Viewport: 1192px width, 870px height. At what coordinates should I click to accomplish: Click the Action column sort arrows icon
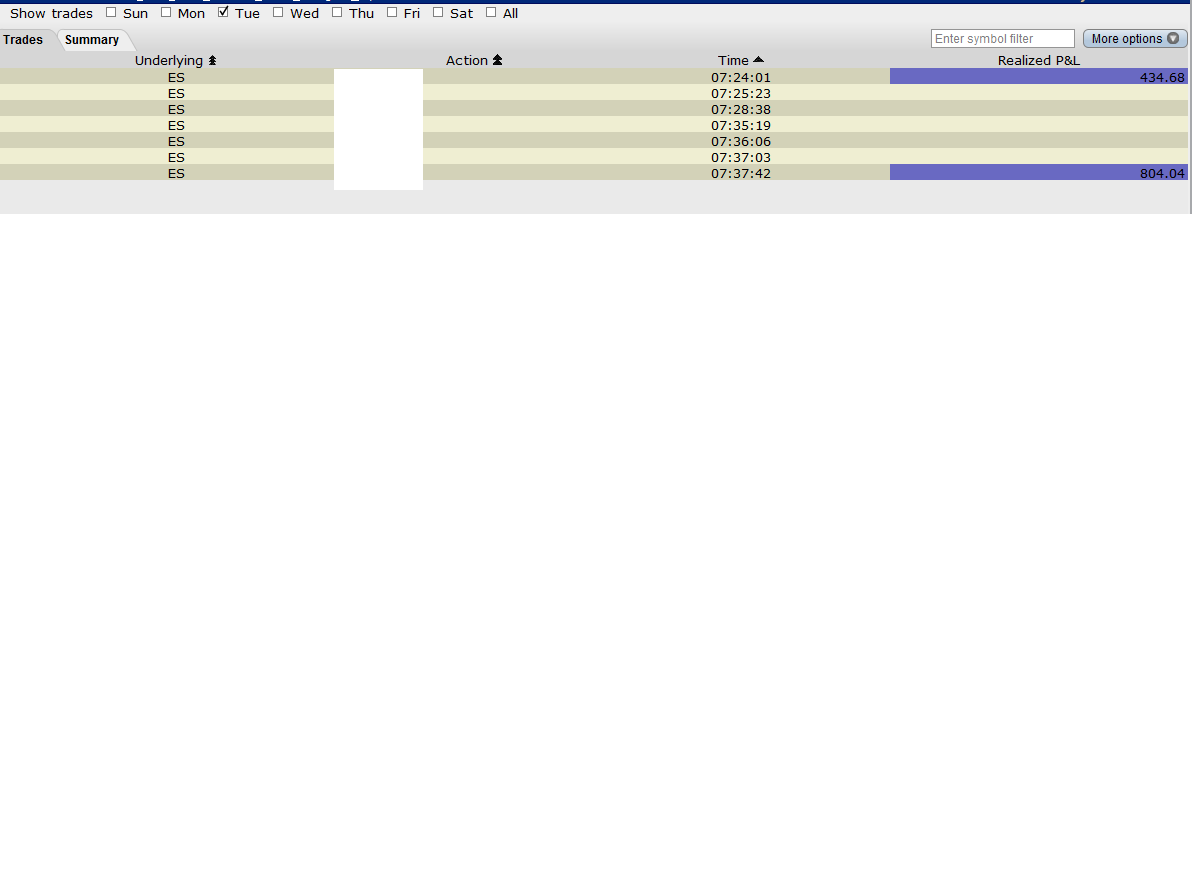[497, 60]
